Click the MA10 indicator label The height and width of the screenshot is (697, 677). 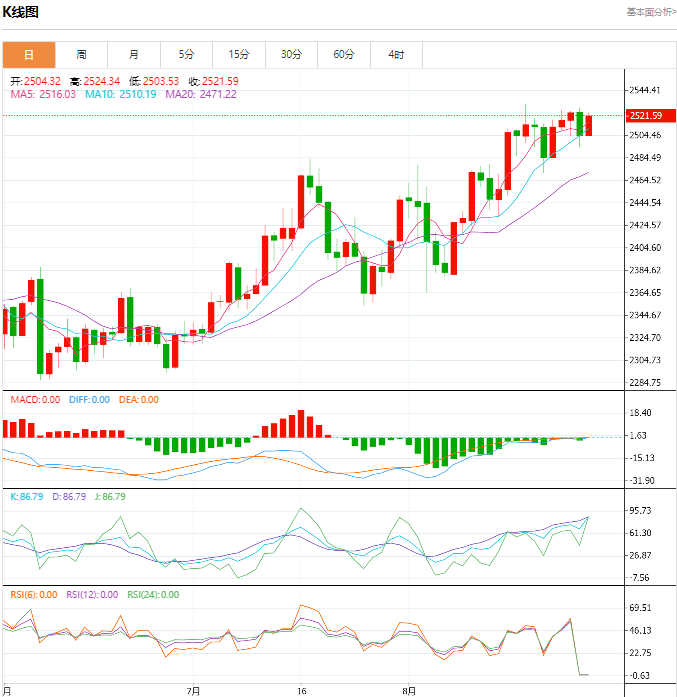click(120, 94)
